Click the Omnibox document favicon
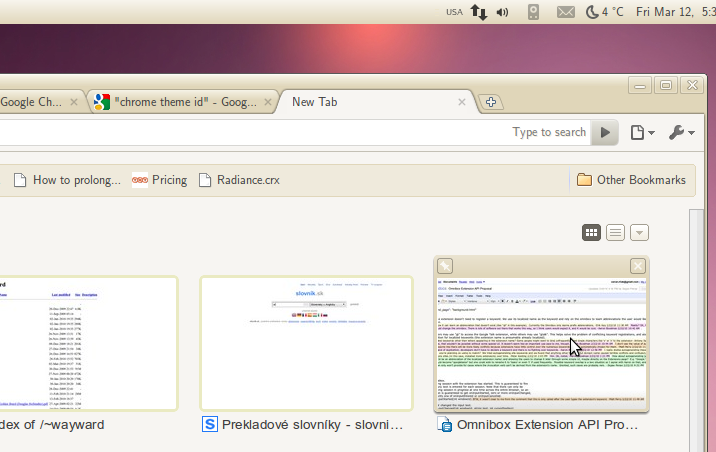Screen dimensions: 716x452 point(444,425)
